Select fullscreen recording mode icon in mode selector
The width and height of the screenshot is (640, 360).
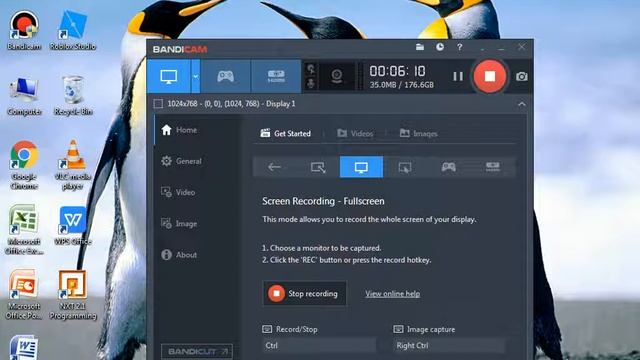[361, 167]
